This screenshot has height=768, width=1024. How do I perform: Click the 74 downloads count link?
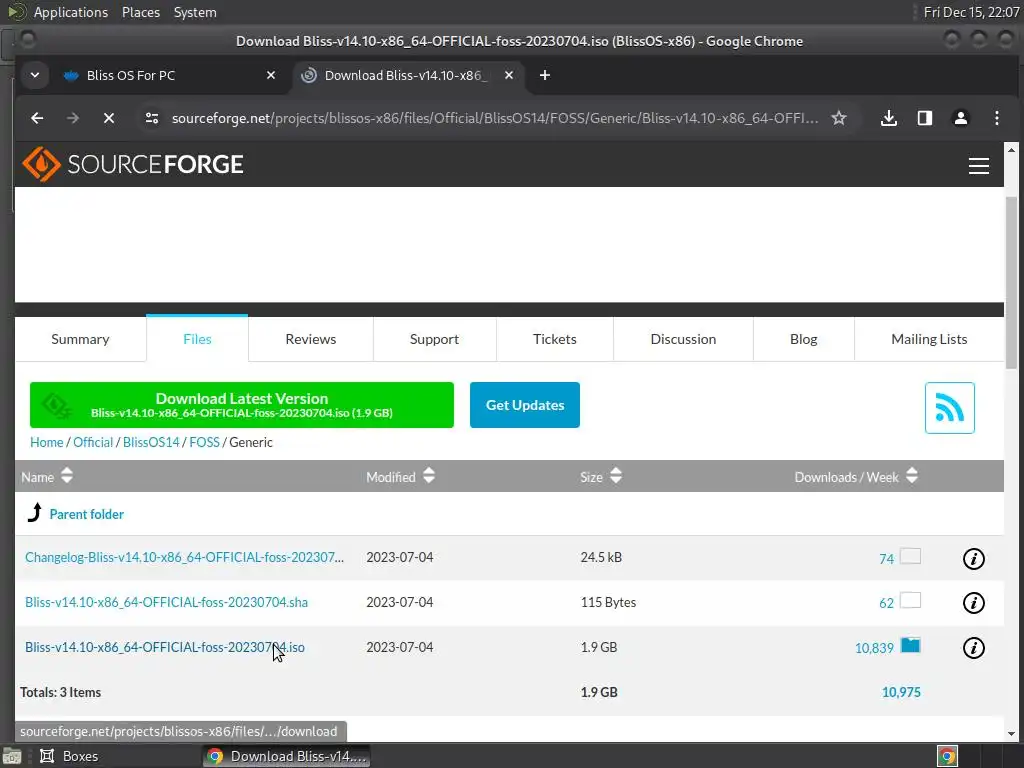coord(886,559)
